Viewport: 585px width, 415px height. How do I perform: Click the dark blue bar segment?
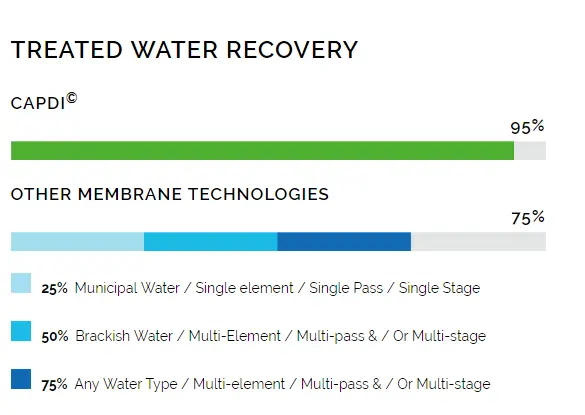(x=344, y=241)
